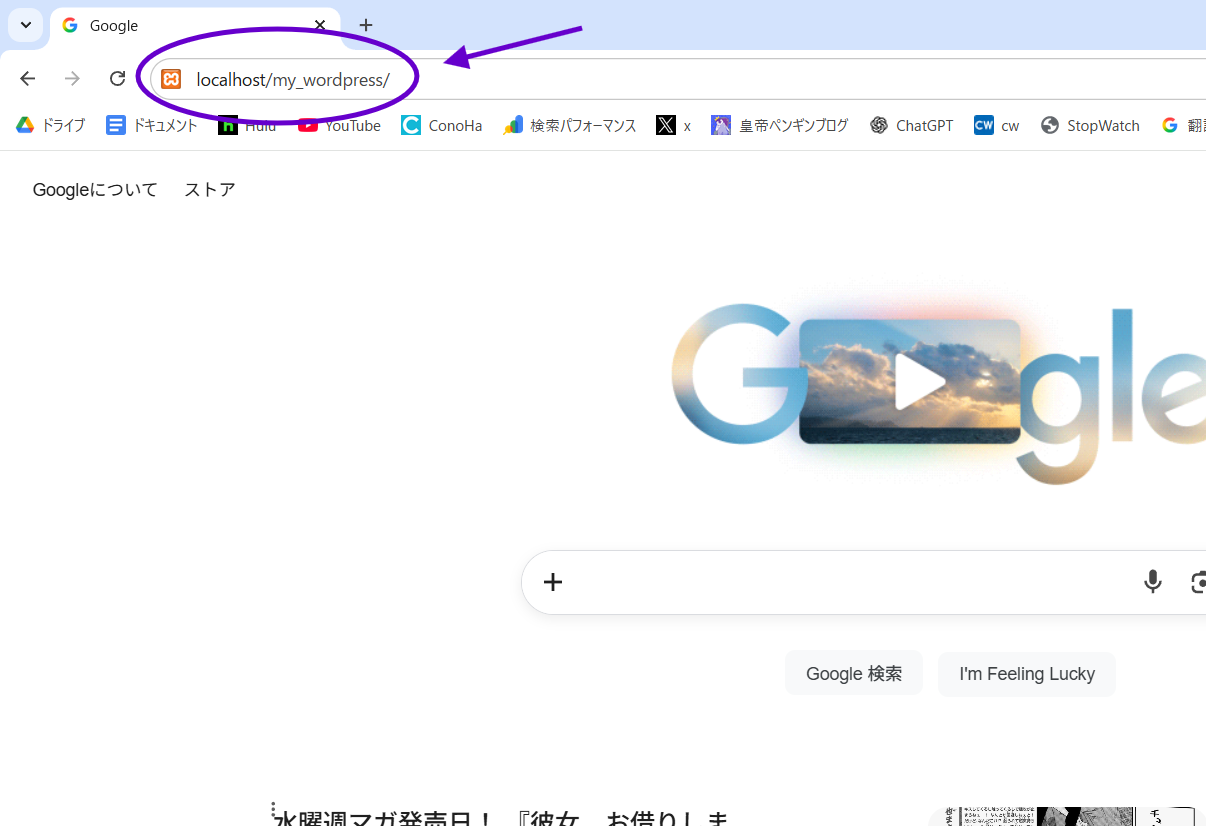Open the StopWatch bookmark
The image size is (1206, 826).
1090,126
